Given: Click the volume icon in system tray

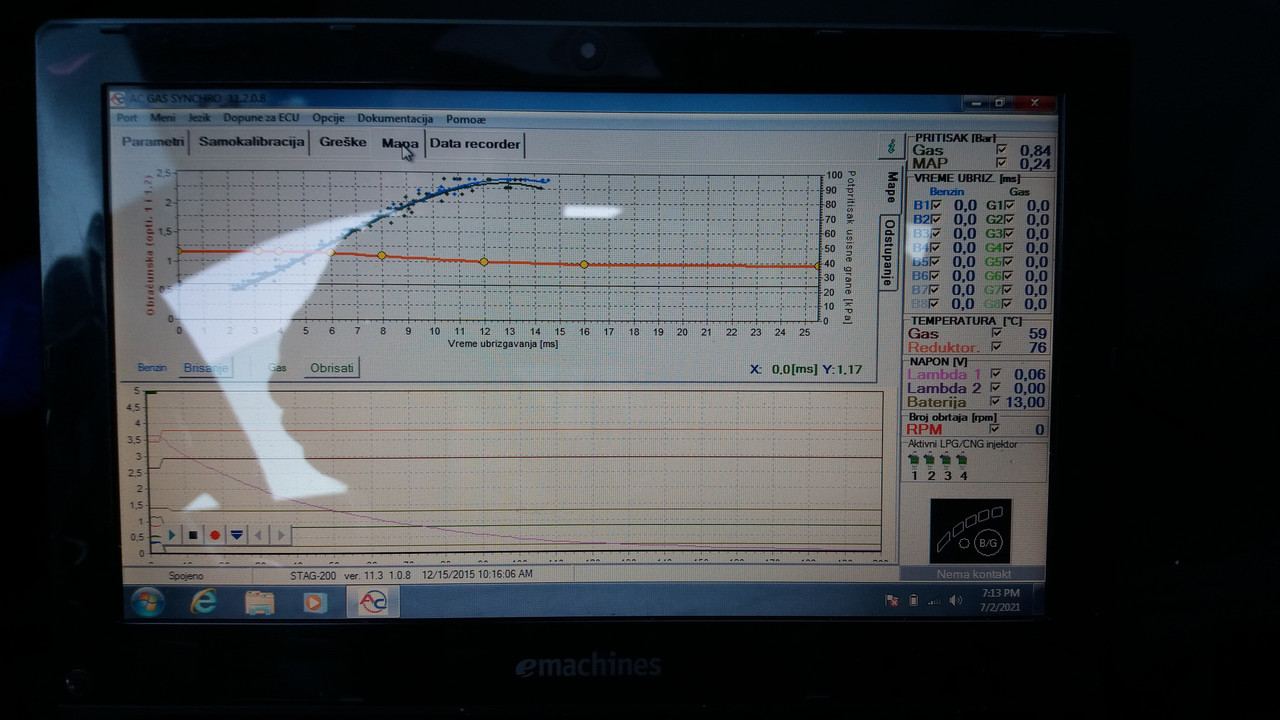Looking at the screenshot, I should (x=956, y=600).
